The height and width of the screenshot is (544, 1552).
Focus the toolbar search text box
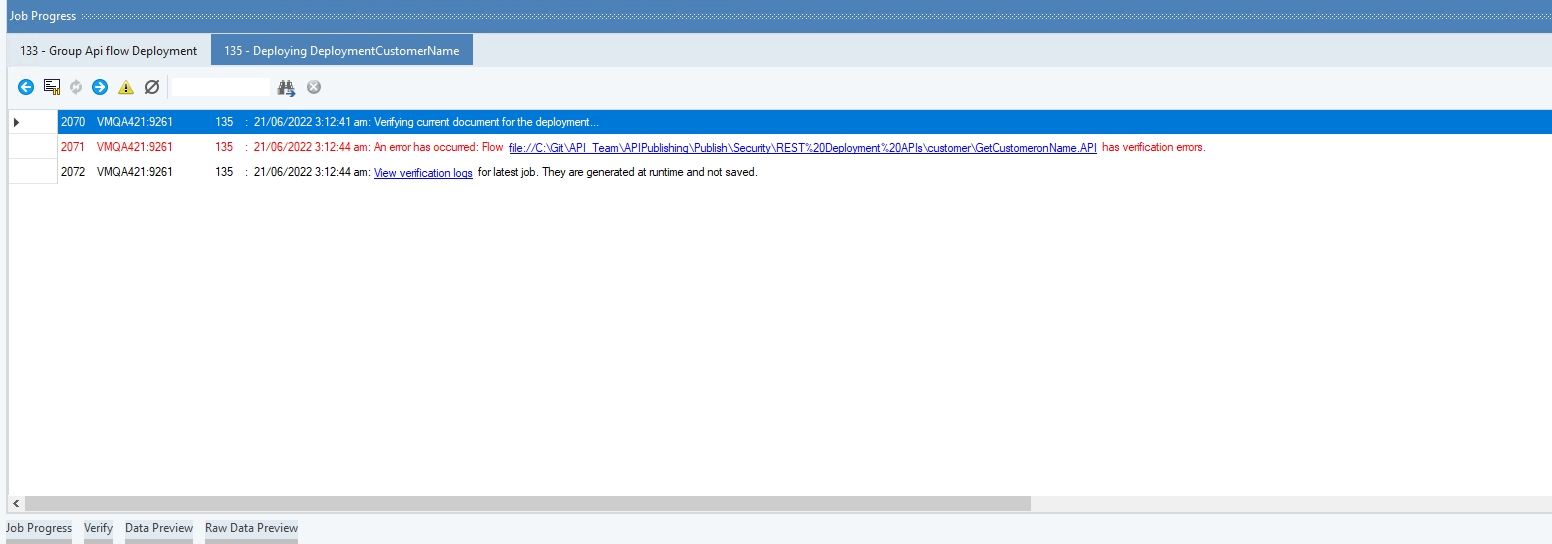(221, 87)
